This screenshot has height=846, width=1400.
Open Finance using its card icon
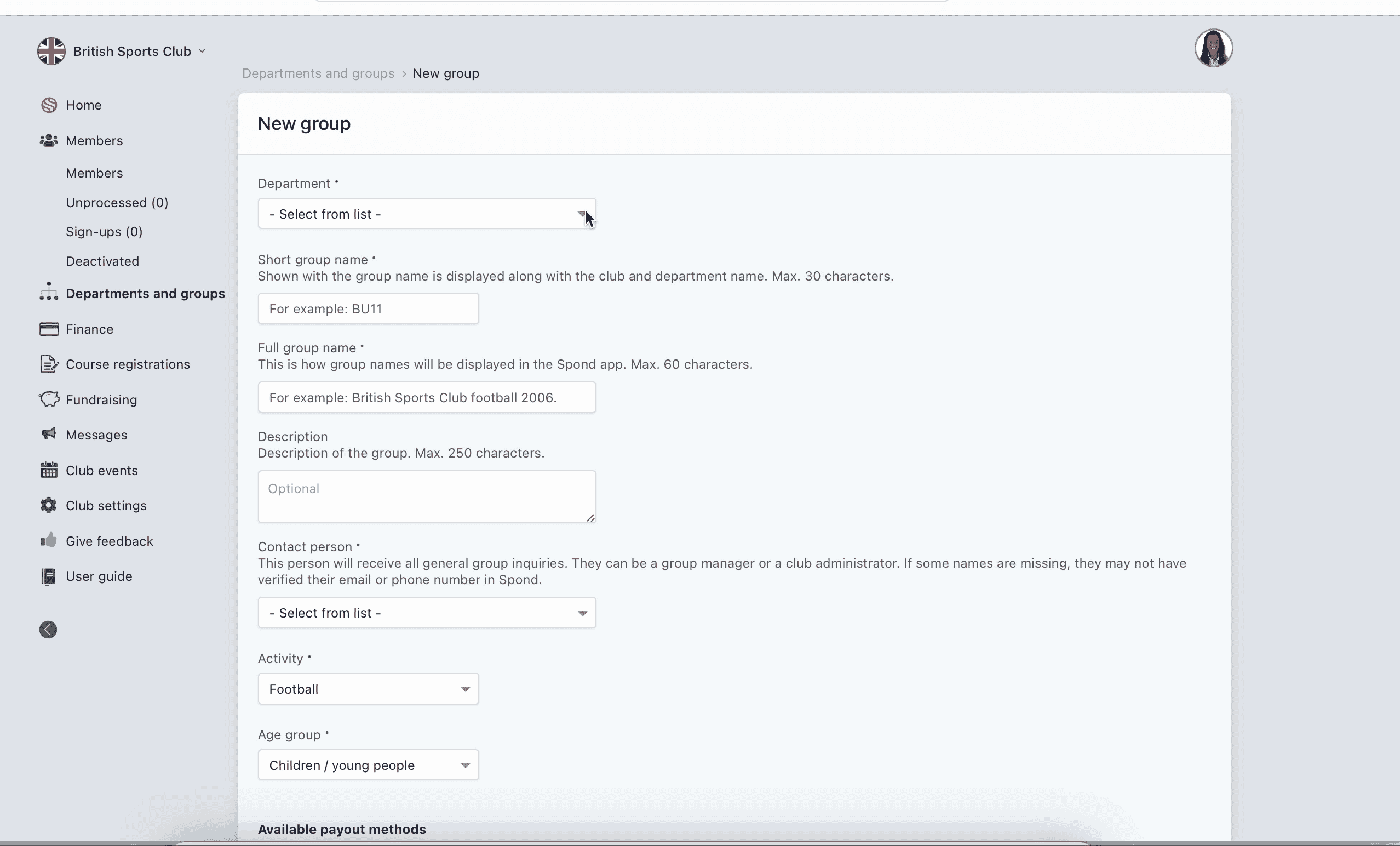pyautogui.click(x=49, y=329)
